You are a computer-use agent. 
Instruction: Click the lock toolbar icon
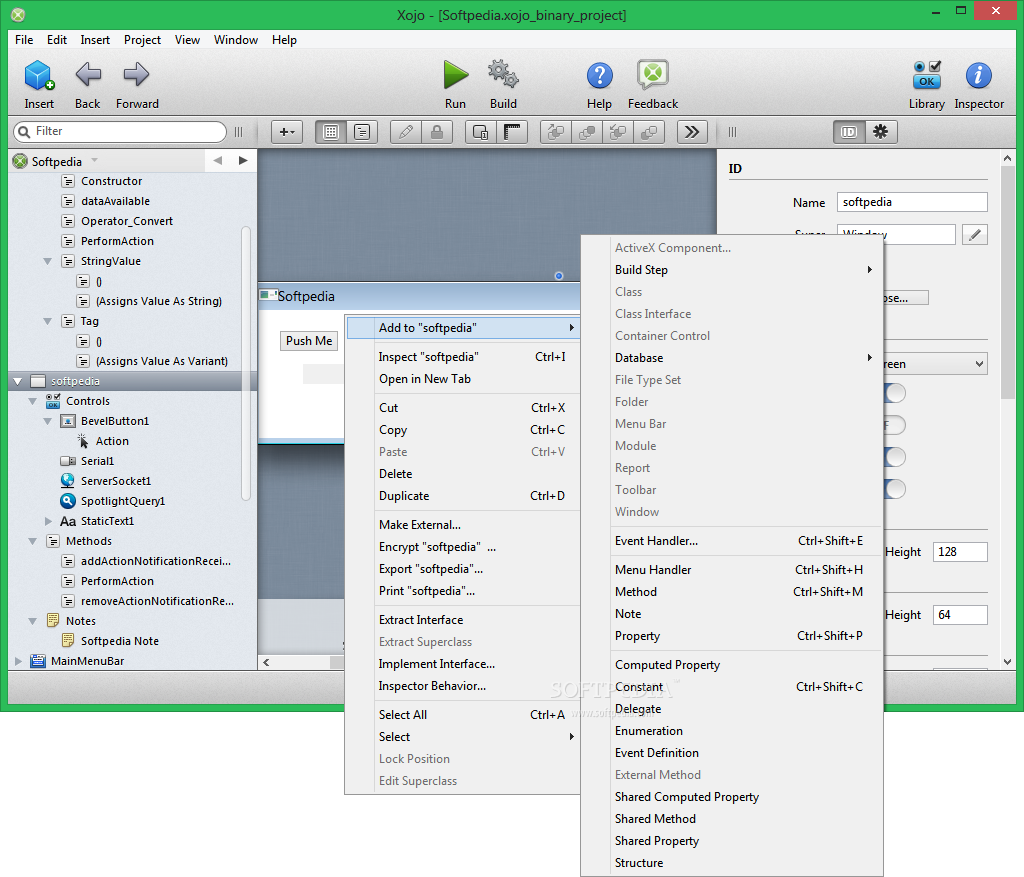click(x=437, y=132)
